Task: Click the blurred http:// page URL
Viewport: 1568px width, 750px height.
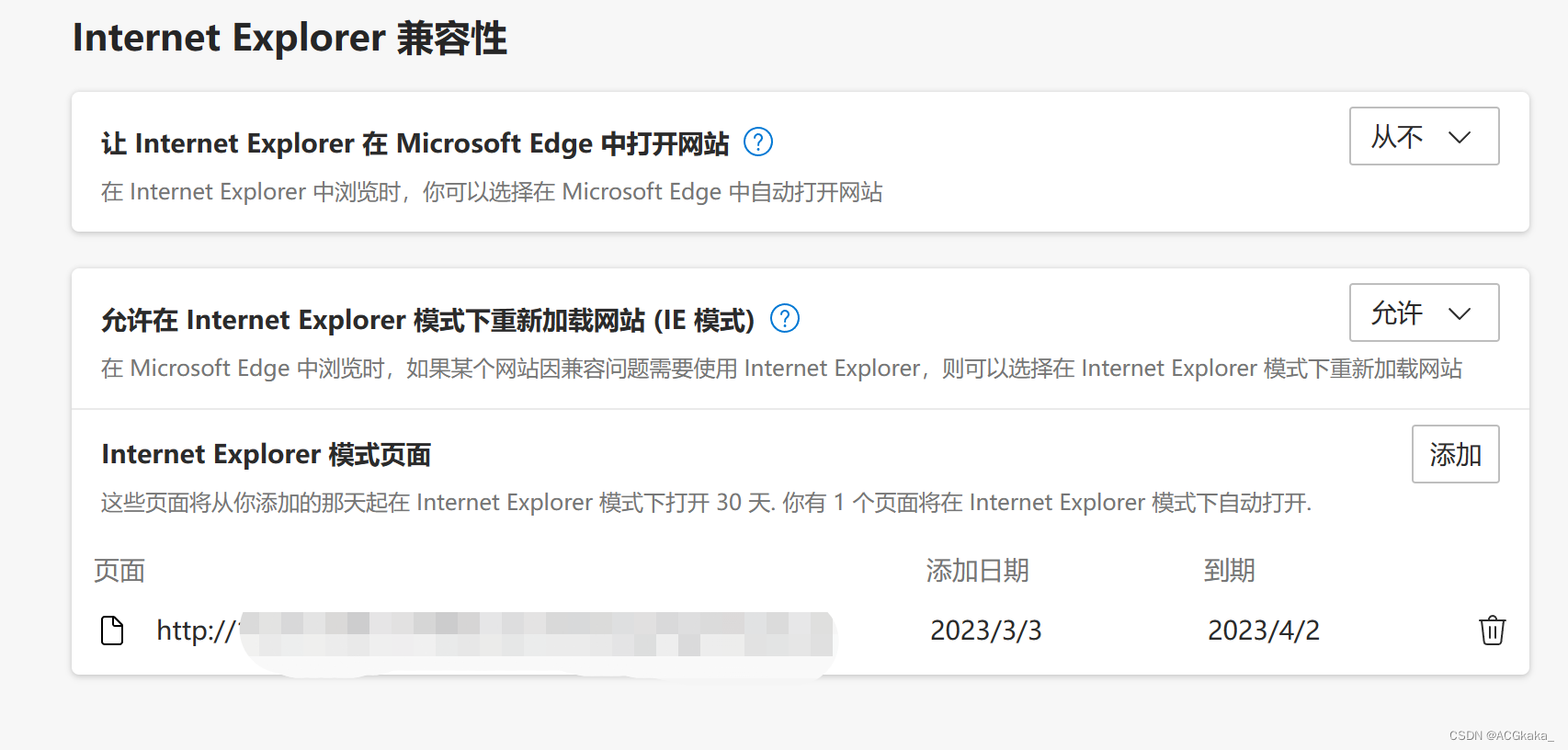Action: point(494,631)
